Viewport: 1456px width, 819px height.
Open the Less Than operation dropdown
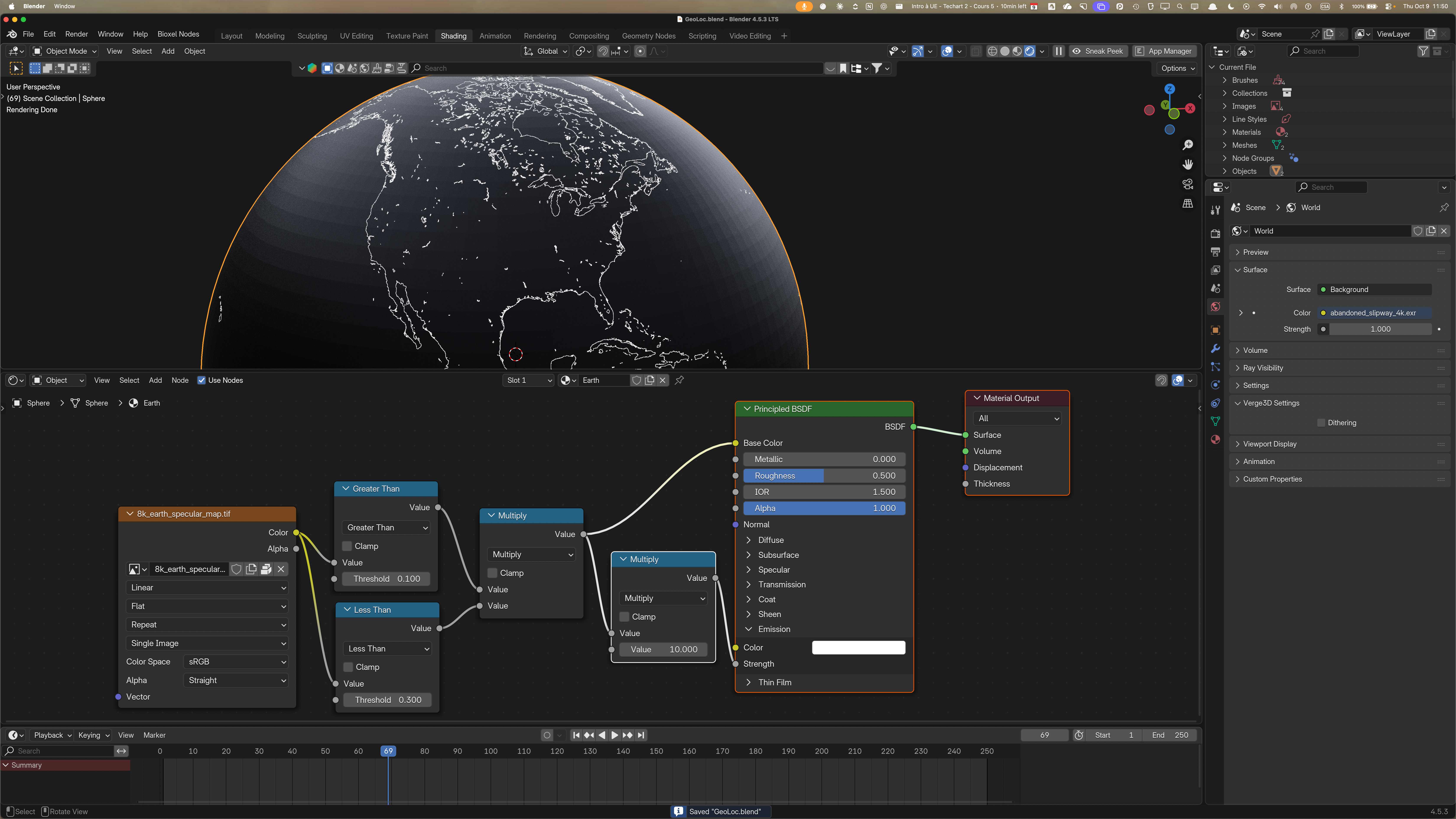pyautogui.click(x=388, y=649)
